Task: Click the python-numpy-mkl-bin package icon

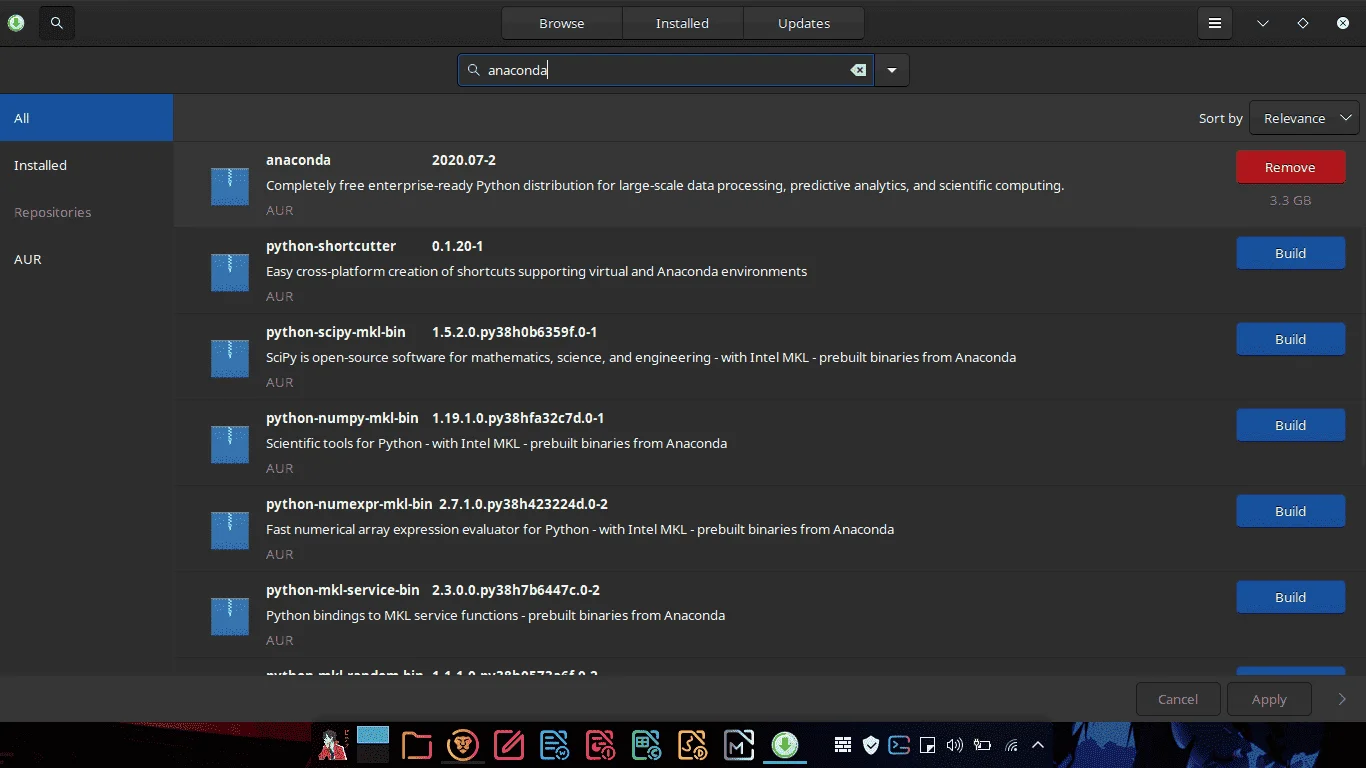Action: [x=230, y=444]
